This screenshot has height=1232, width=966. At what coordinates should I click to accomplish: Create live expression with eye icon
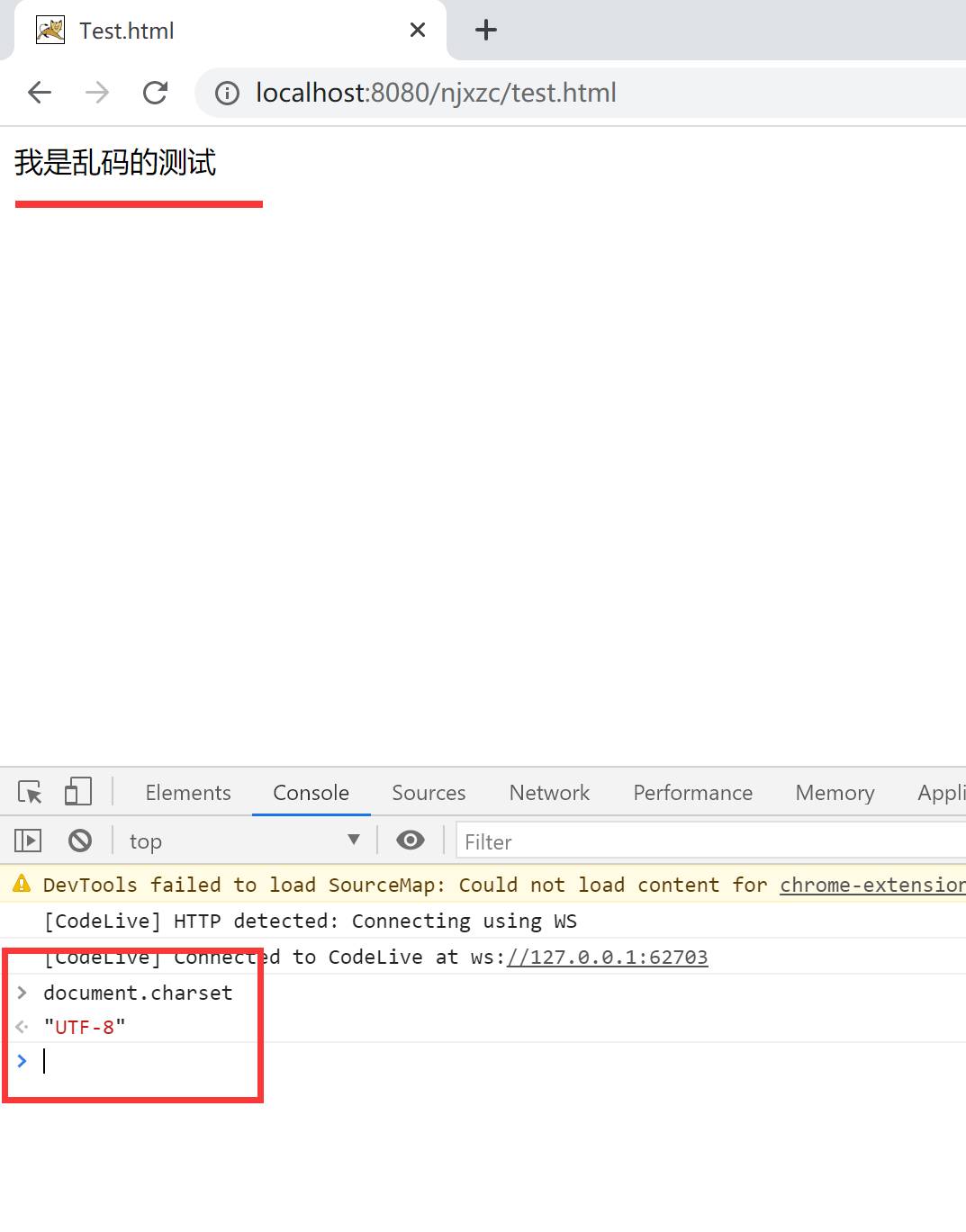[411, 841]
